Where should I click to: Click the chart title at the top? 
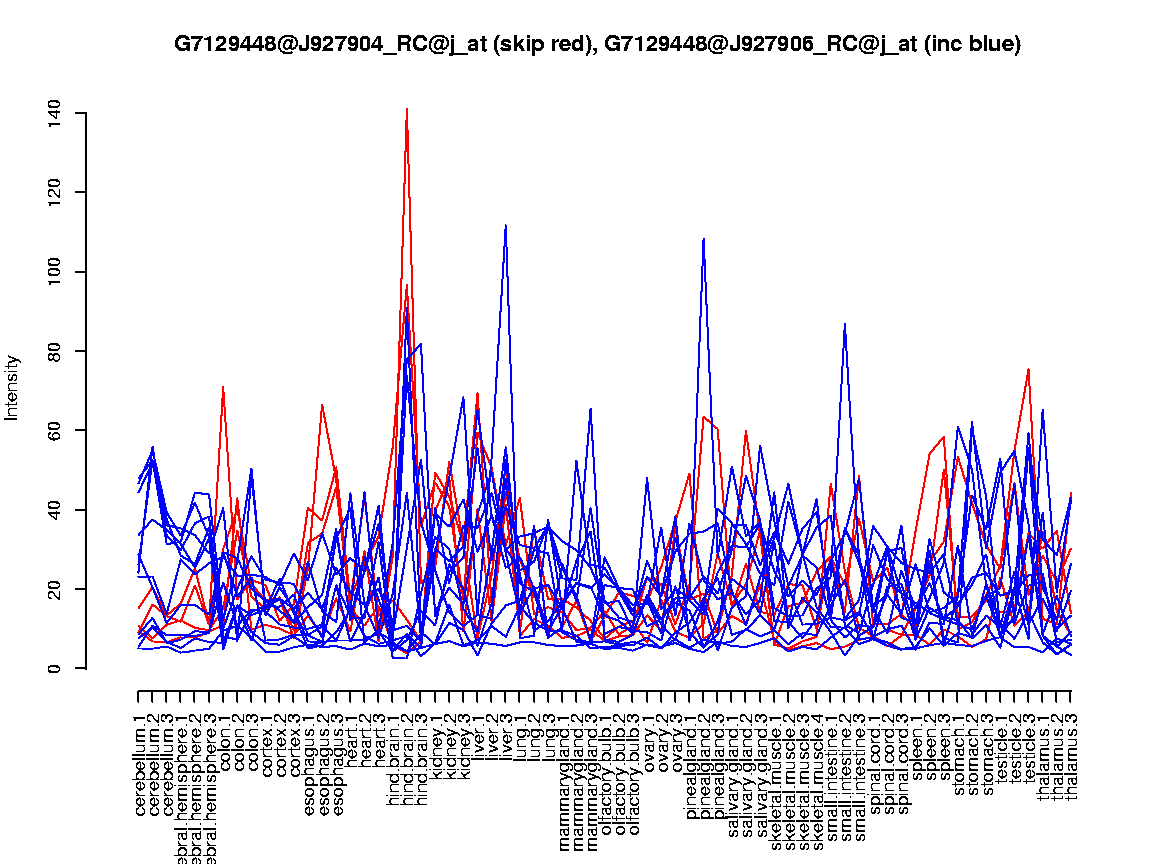(x=597, y=45)
